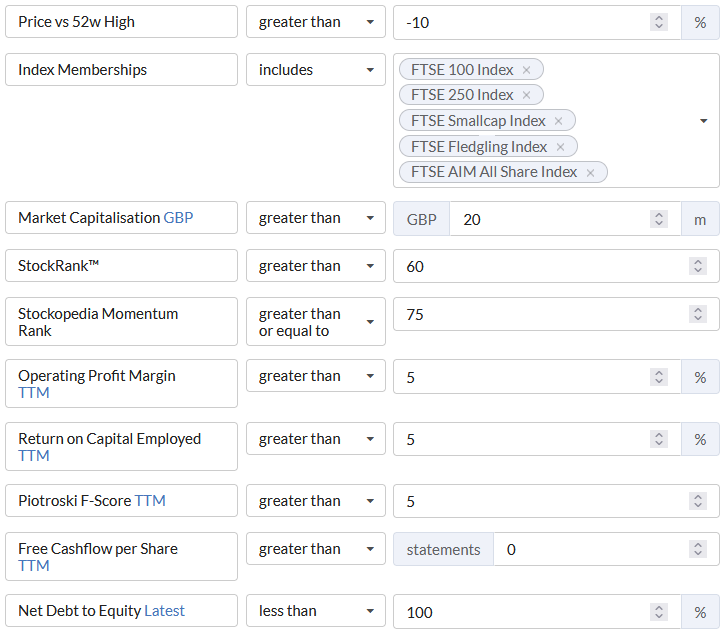Screen dimensions: 726x632
Task: Click the TTM link beside Piotroski F-Score
Action: tap(150, 501)
